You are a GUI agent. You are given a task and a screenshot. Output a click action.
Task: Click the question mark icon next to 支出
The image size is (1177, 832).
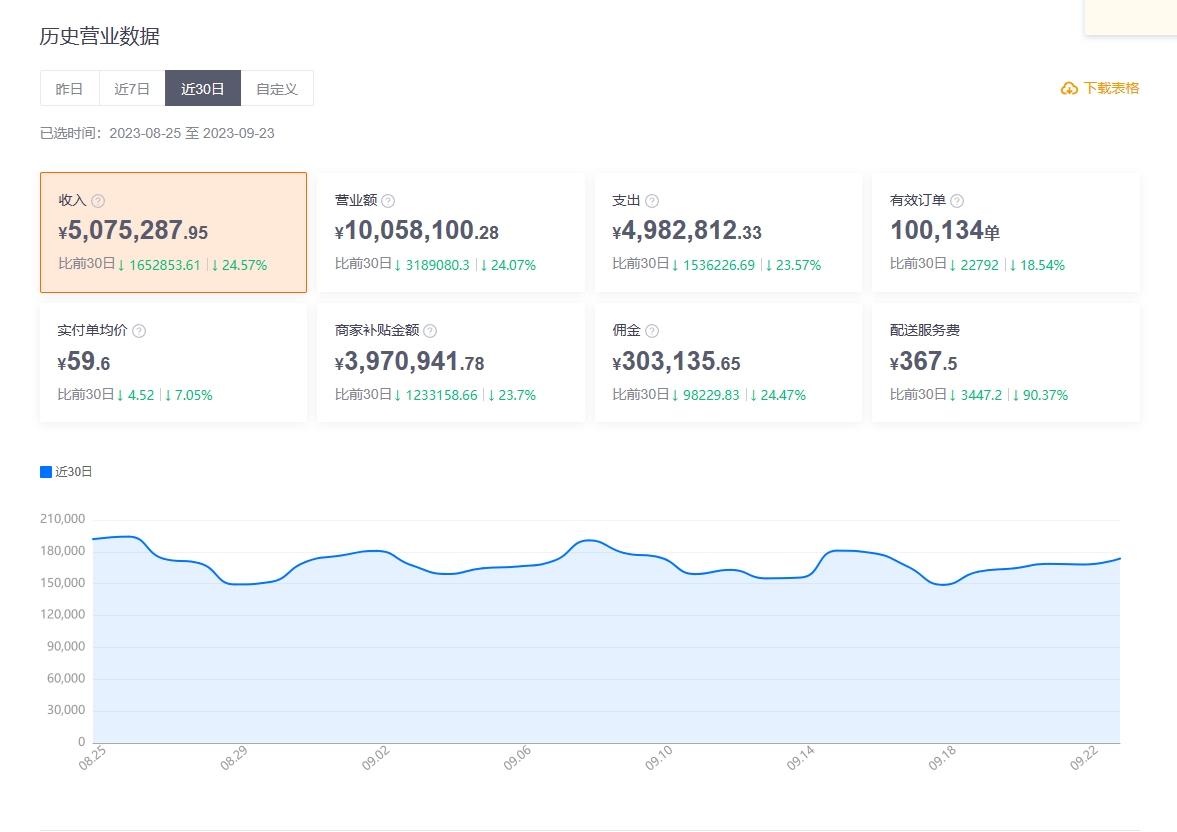(x=652, y=201)
